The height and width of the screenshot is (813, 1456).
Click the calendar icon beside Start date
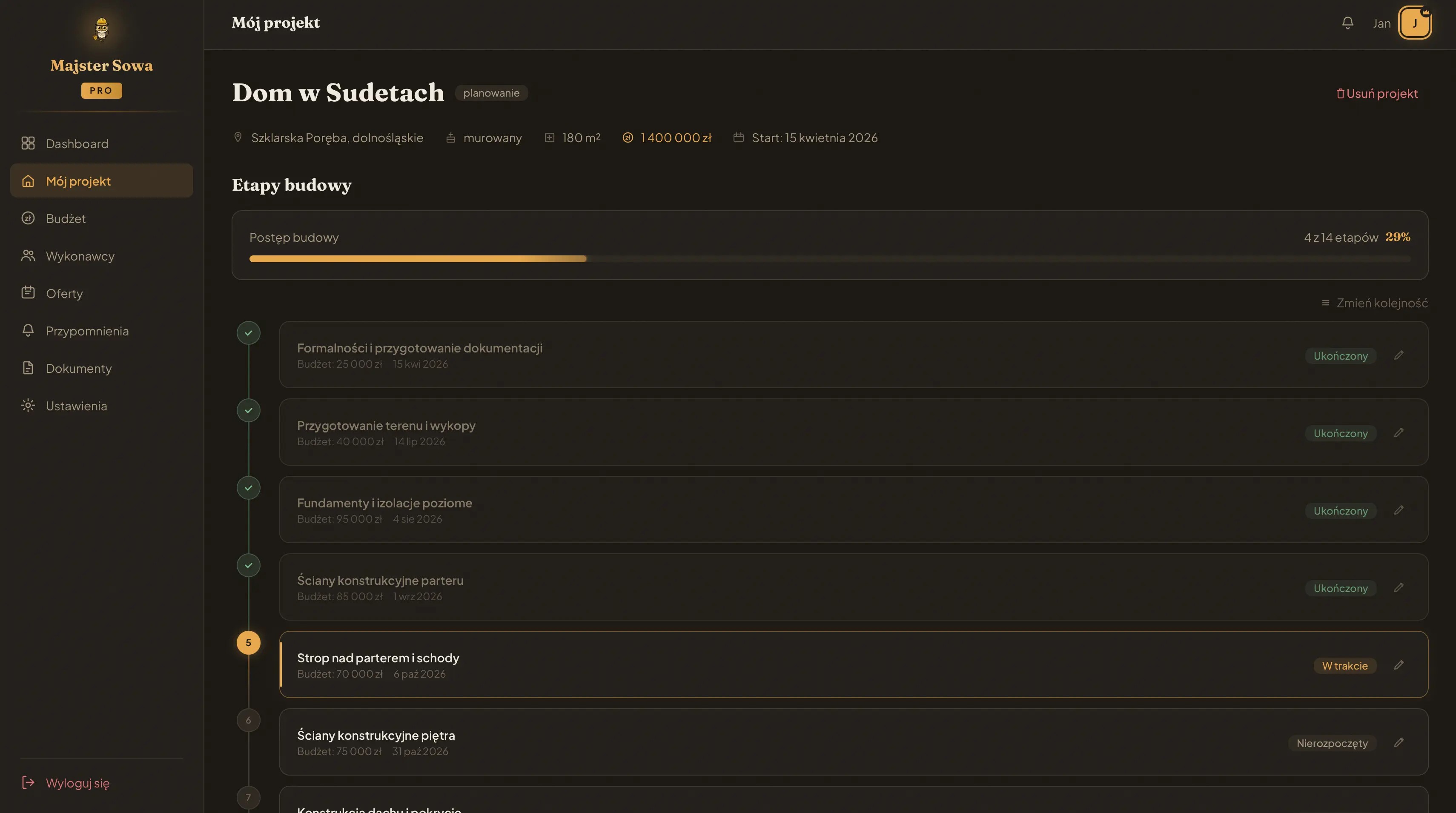(x=738, y=137)
